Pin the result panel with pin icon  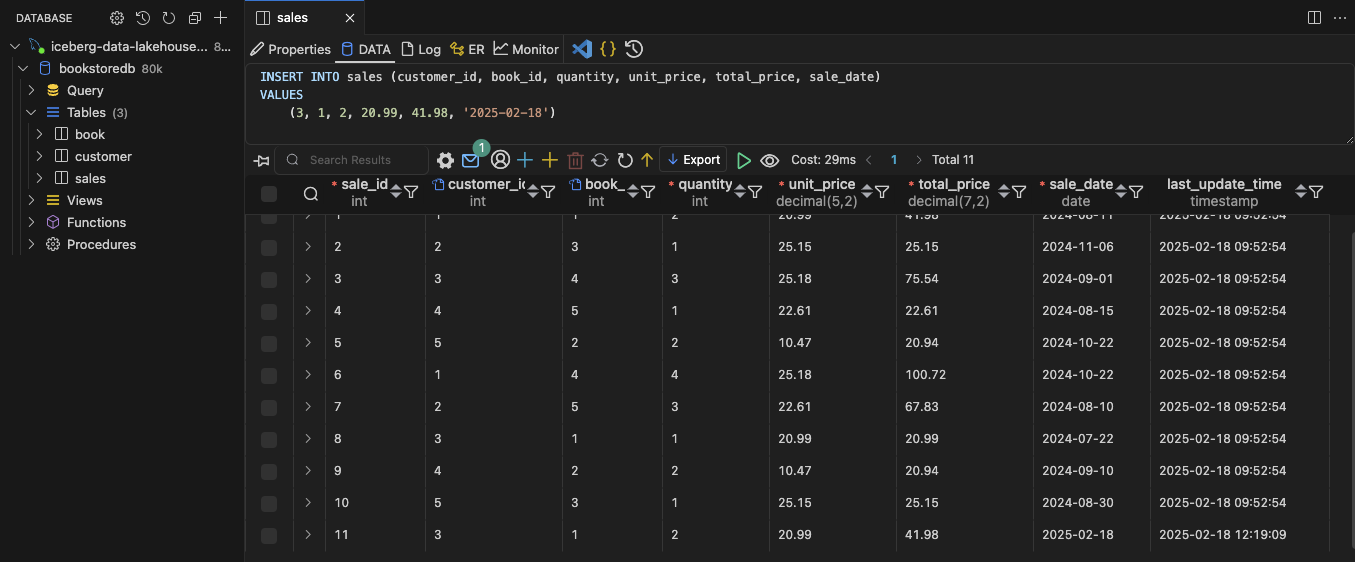pyautogui.click(x=262, y=160)
